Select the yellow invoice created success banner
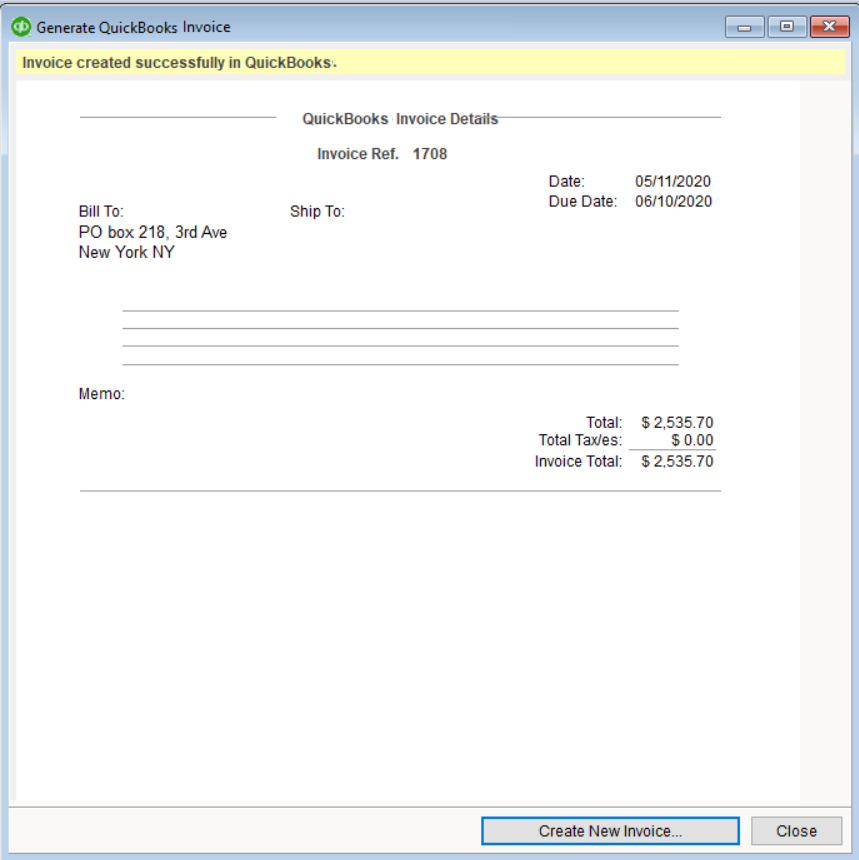The height and width of the screenshot is (860, 859). click(x=430, y=63)
